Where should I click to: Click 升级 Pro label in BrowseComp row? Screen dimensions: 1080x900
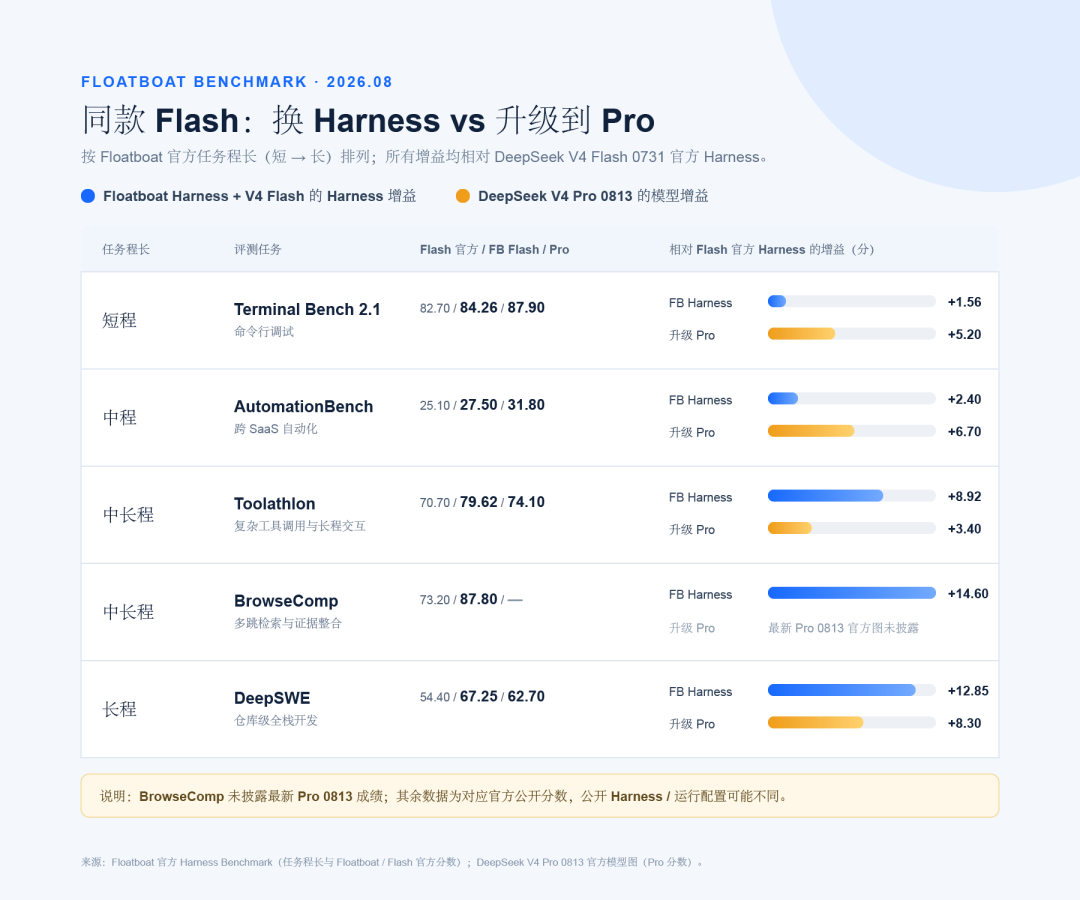[692, 628]
